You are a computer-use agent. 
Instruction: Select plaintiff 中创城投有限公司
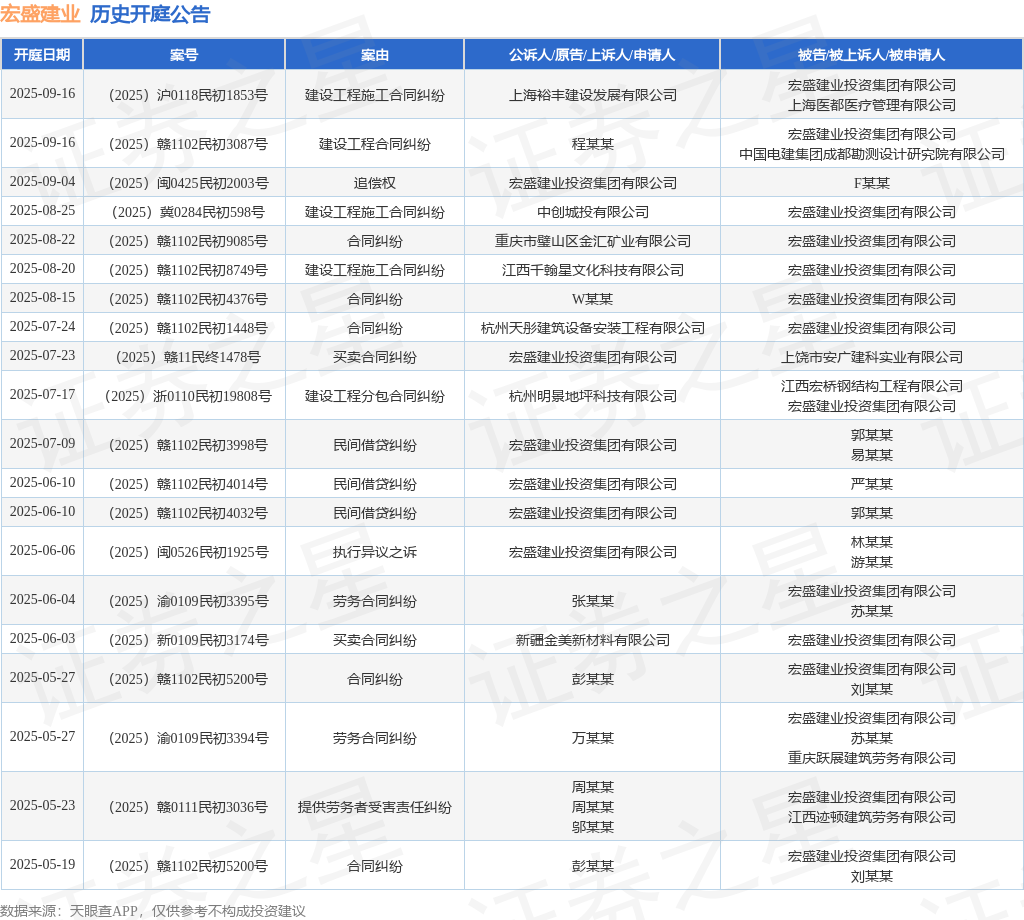pyautogui.click(x=592, y=212)
